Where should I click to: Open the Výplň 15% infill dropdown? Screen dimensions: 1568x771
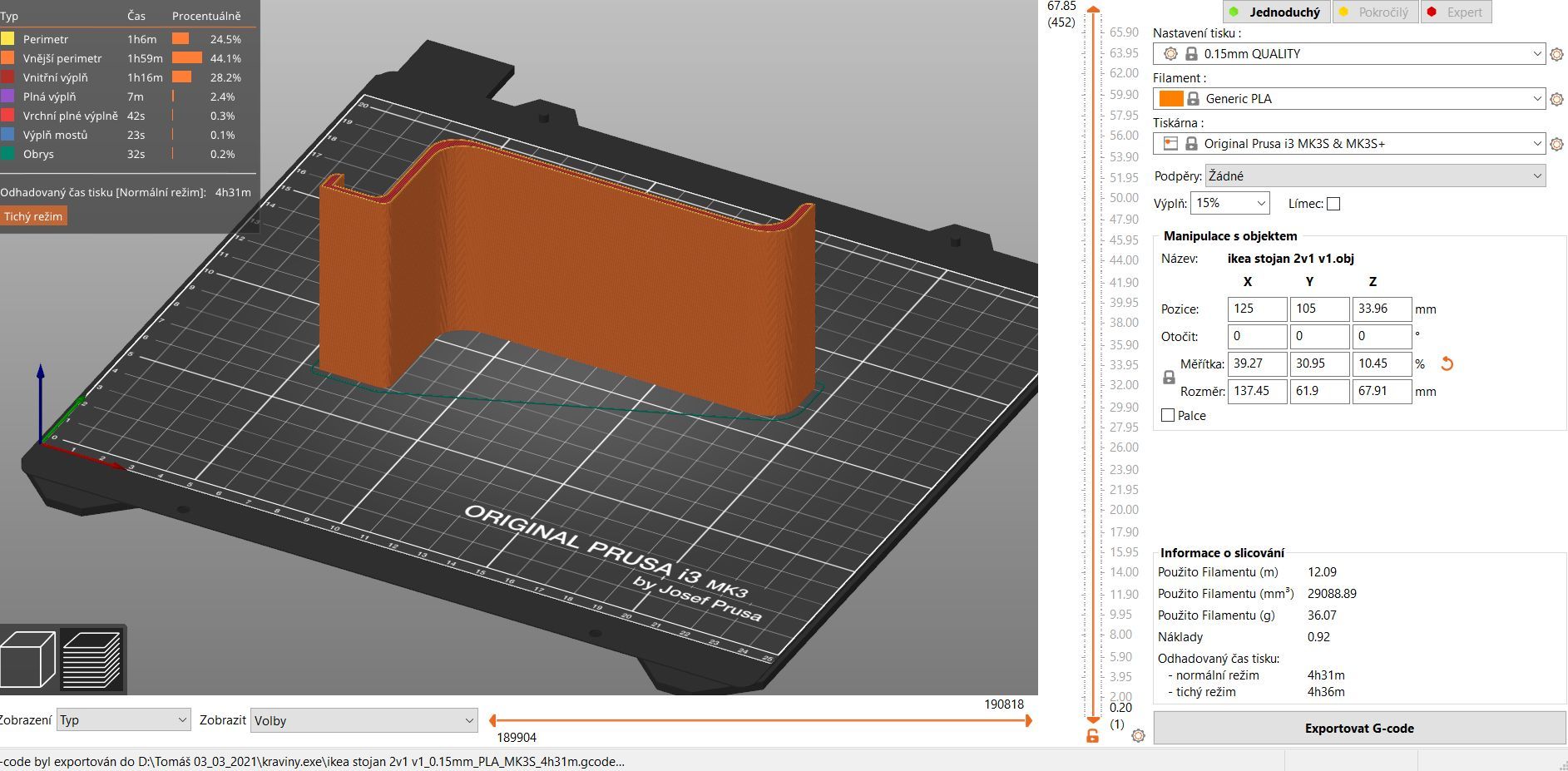pos(1229,203)
